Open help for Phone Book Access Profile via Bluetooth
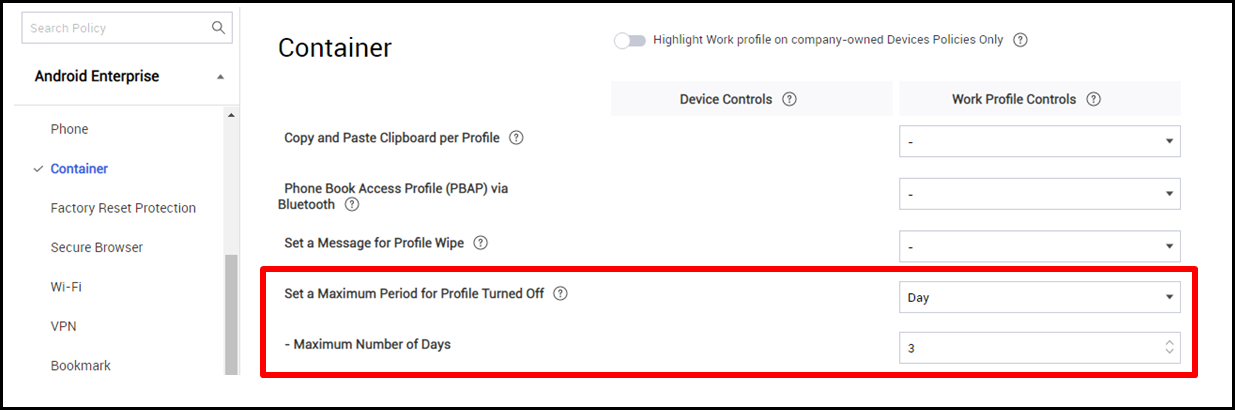1235x410 pixels. (x=352, y=204)
